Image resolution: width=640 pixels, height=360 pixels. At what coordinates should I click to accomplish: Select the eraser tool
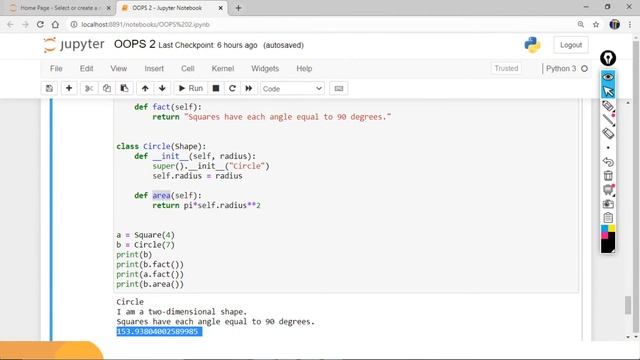pyautogui.click(x=608, y=133)
